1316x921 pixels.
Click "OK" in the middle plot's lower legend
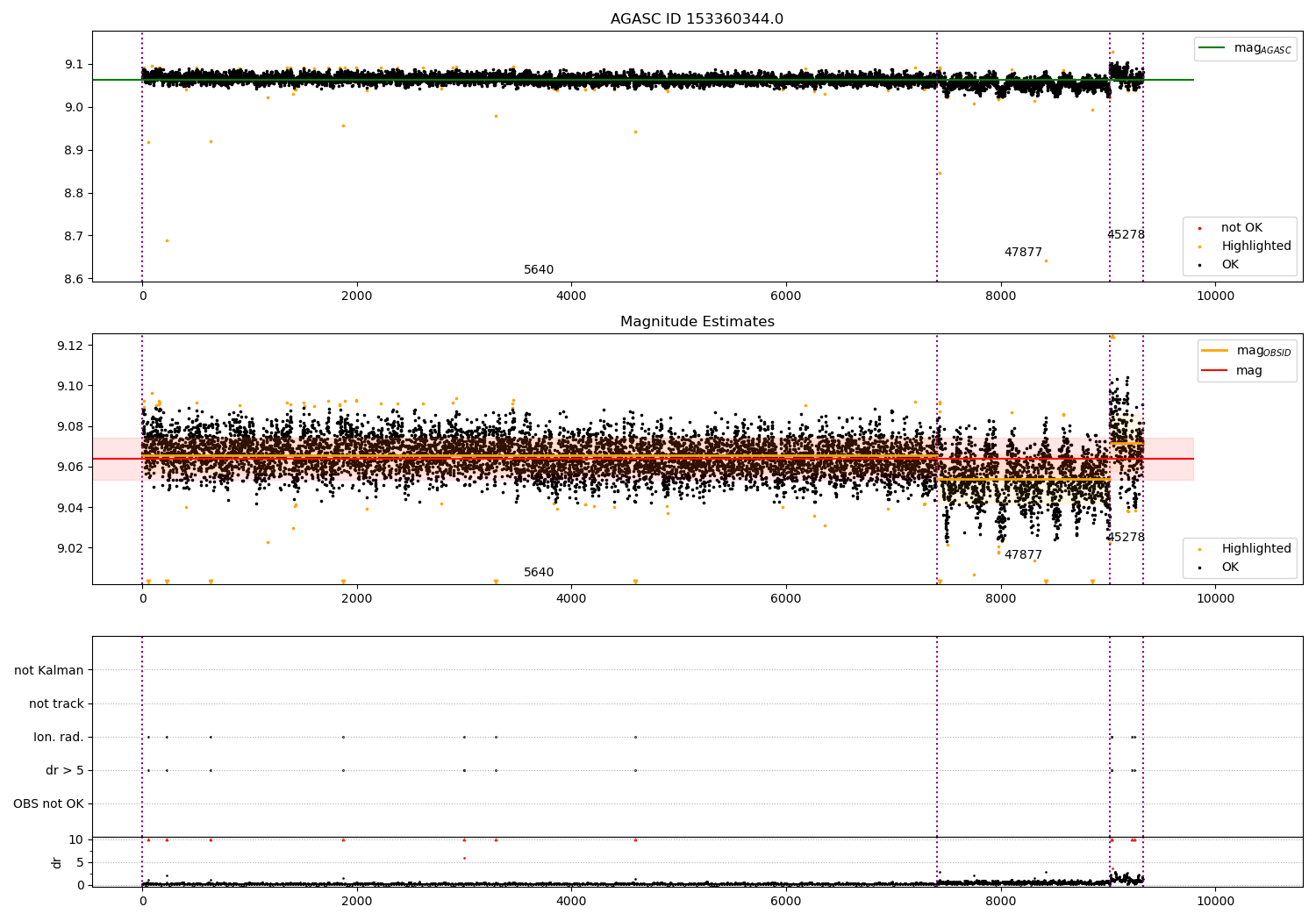point(1230,568)
